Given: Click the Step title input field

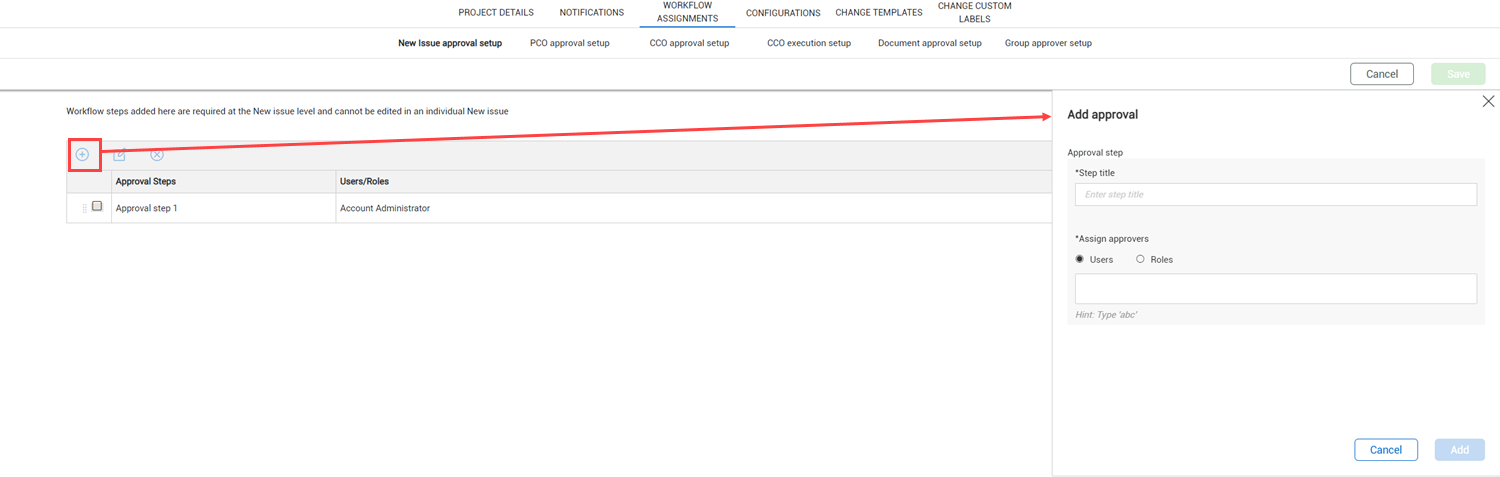Looking at the screenshot, I should click(1276, 195).
